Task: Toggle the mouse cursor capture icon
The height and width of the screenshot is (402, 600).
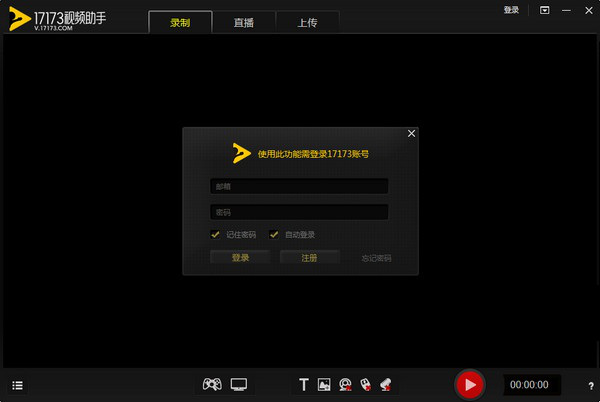Action: (365, 384)
